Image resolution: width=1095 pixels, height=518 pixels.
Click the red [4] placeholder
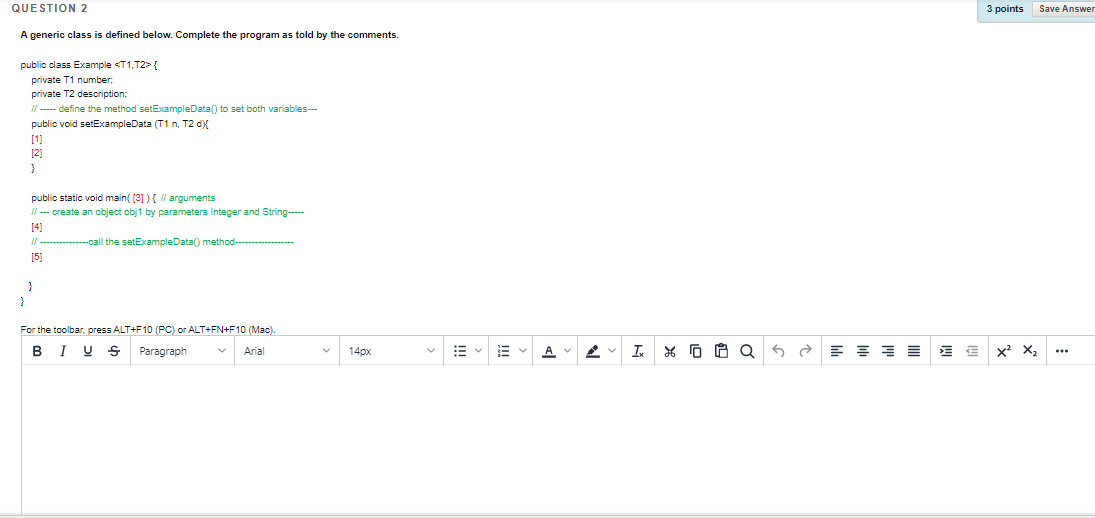(x=37, y=227)
